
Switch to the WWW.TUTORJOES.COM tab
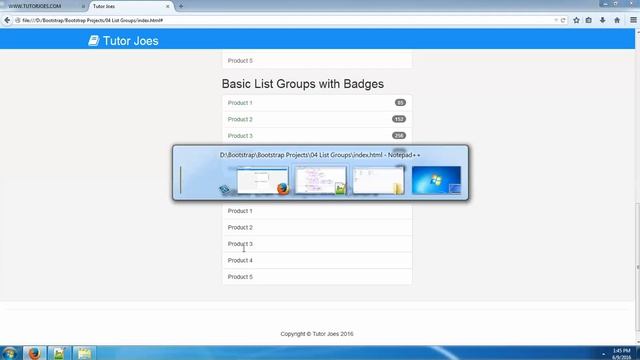(x=44, y=6)
